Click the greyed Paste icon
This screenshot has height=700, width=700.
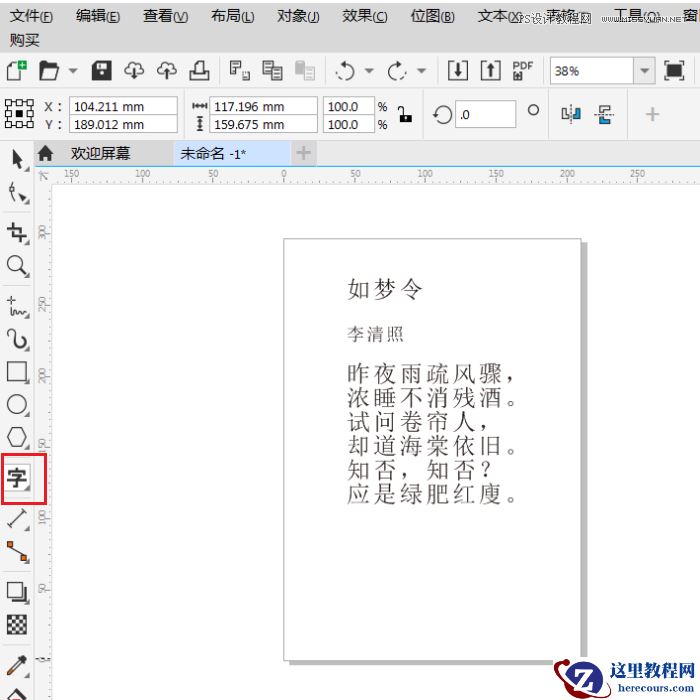305,71
